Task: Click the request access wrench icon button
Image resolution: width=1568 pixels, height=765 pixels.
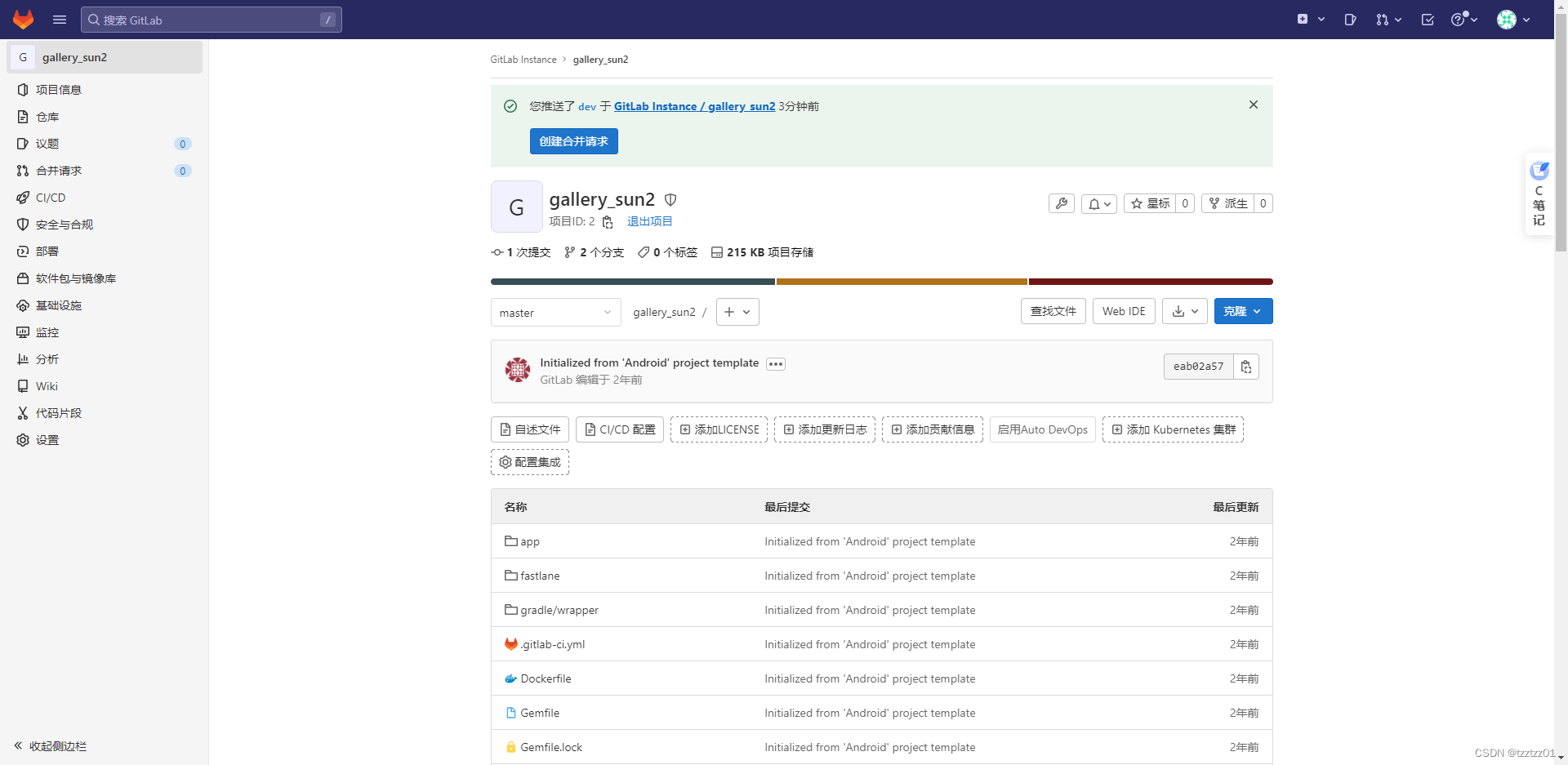Action: 1061,203
